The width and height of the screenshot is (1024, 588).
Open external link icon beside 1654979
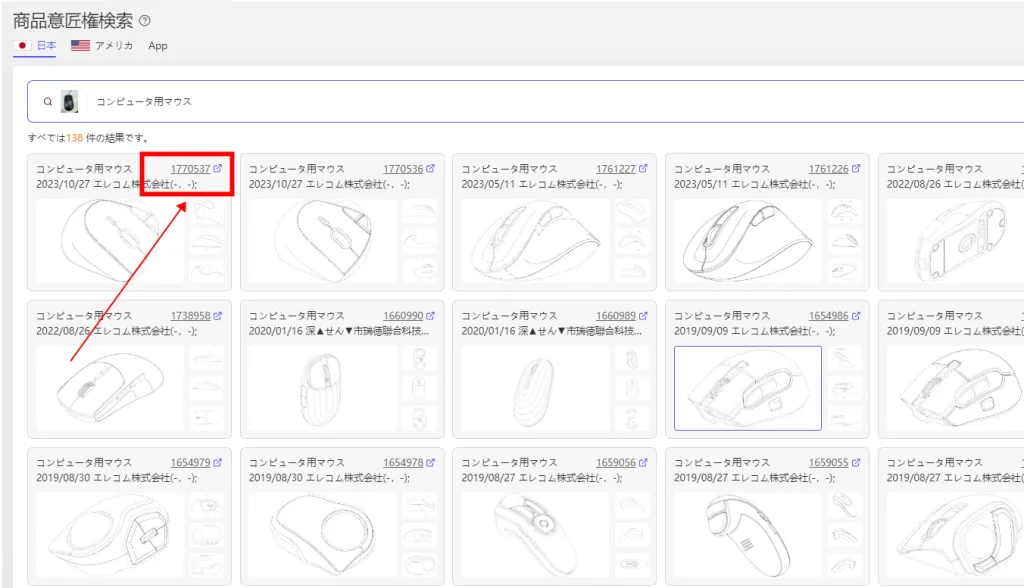pyautogui.click(x=217, y=463)
